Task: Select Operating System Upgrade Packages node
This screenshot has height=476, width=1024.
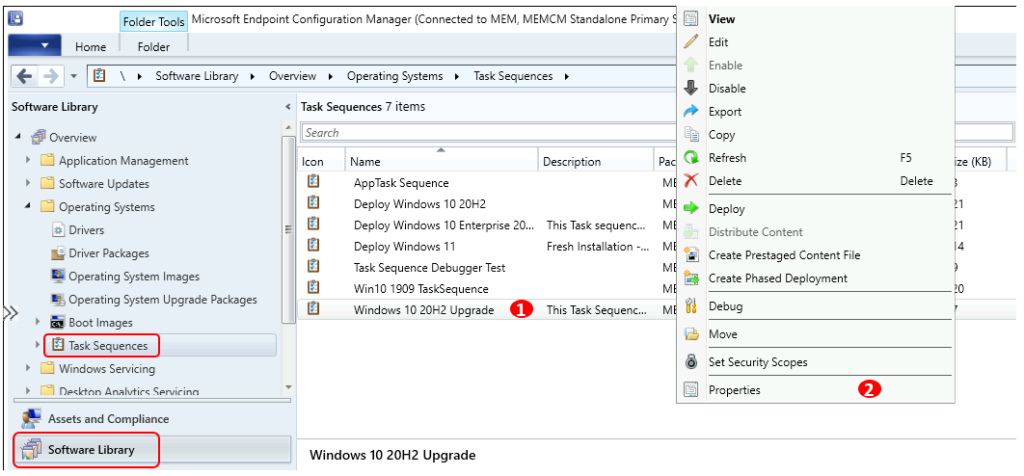Action: pyautogui.click(x=163, y=300)
